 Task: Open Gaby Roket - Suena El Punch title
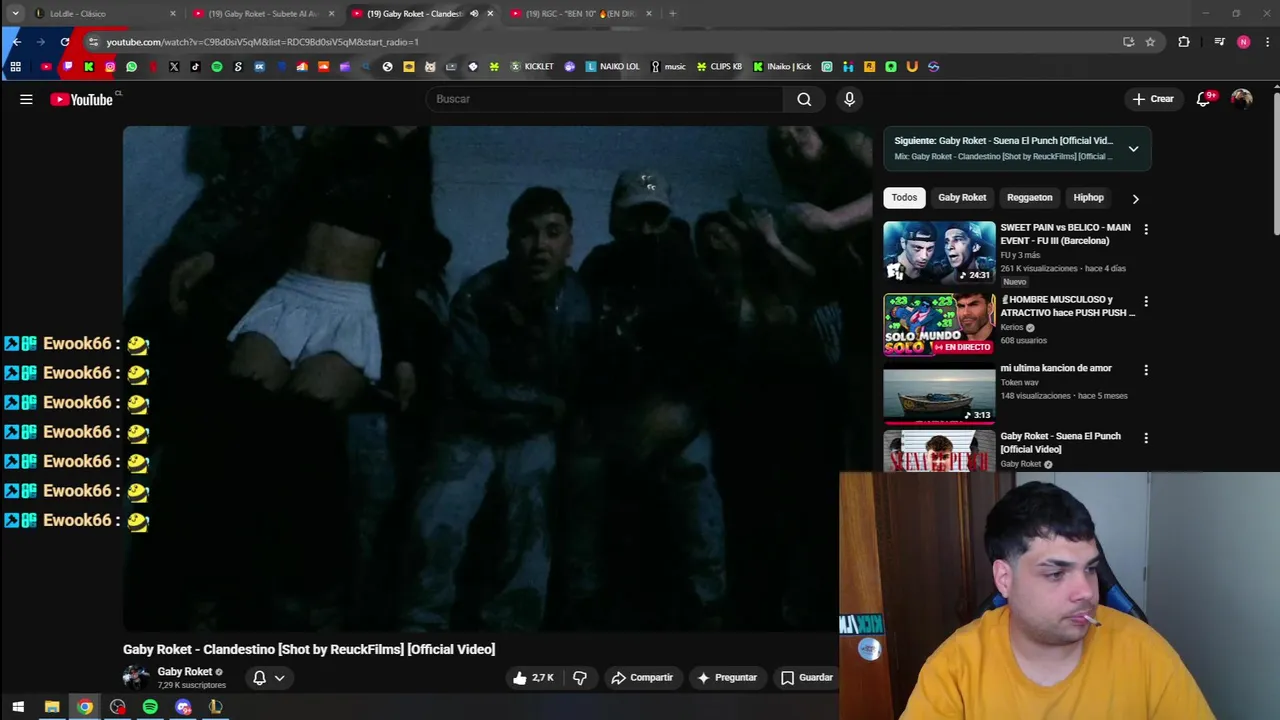pyautogui.click(x=1060, y=443)
